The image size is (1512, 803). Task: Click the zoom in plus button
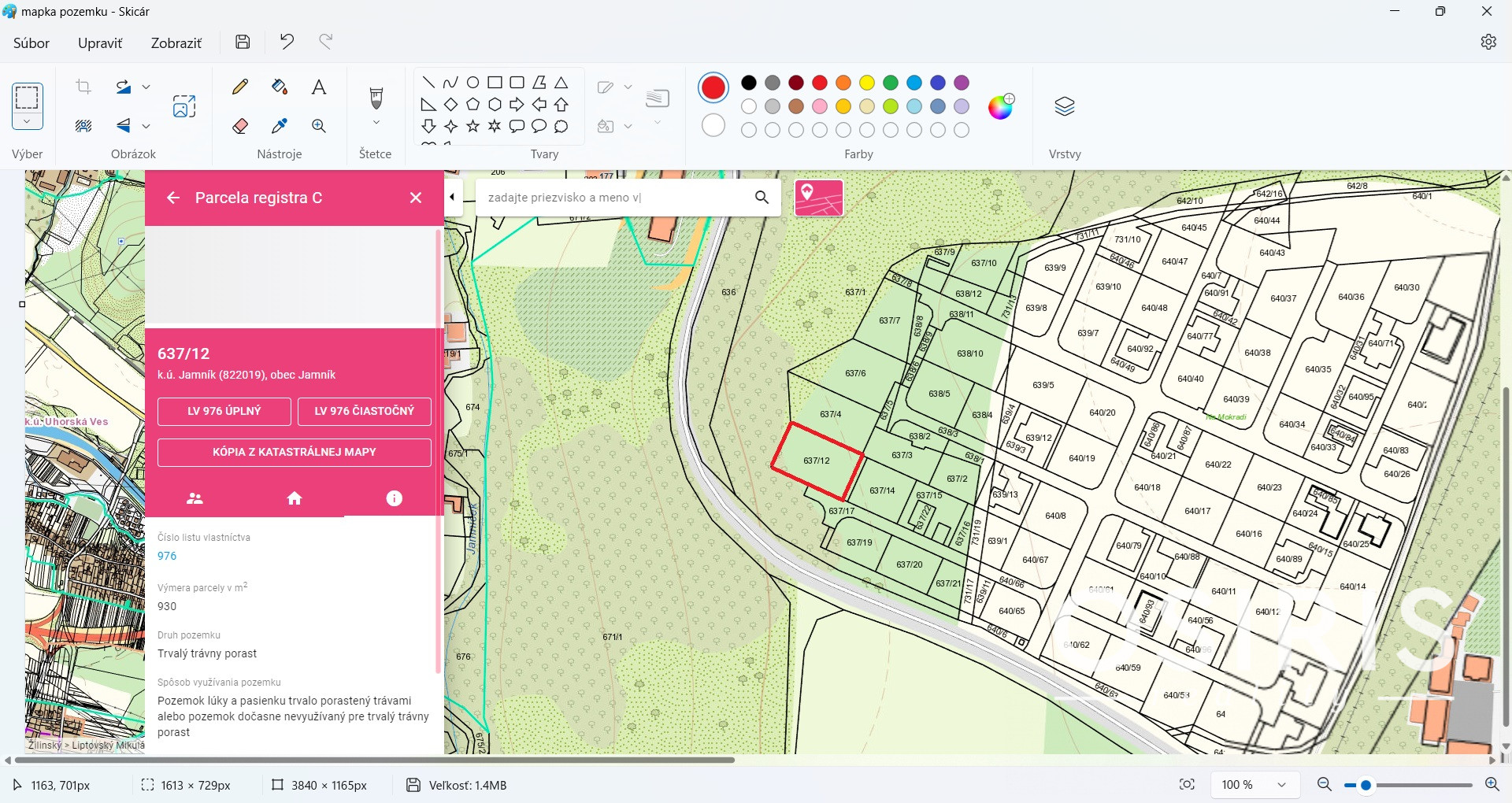tap(1492, 785)
